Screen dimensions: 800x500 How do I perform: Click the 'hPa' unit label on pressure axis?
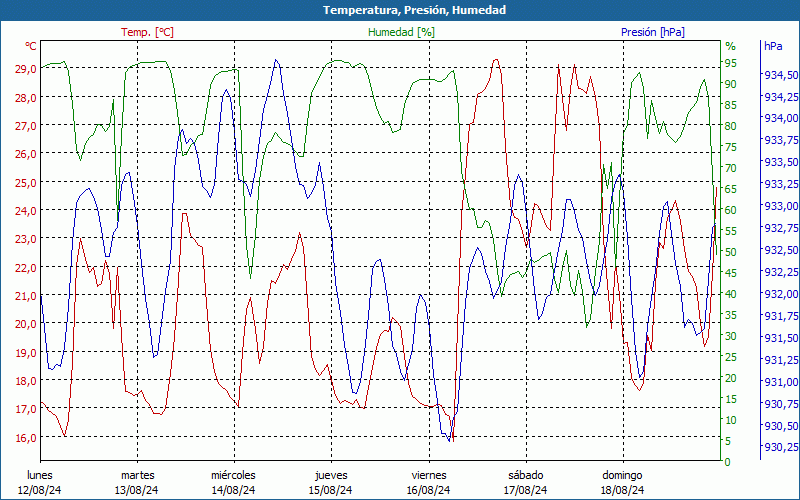(x=773, y=46)
